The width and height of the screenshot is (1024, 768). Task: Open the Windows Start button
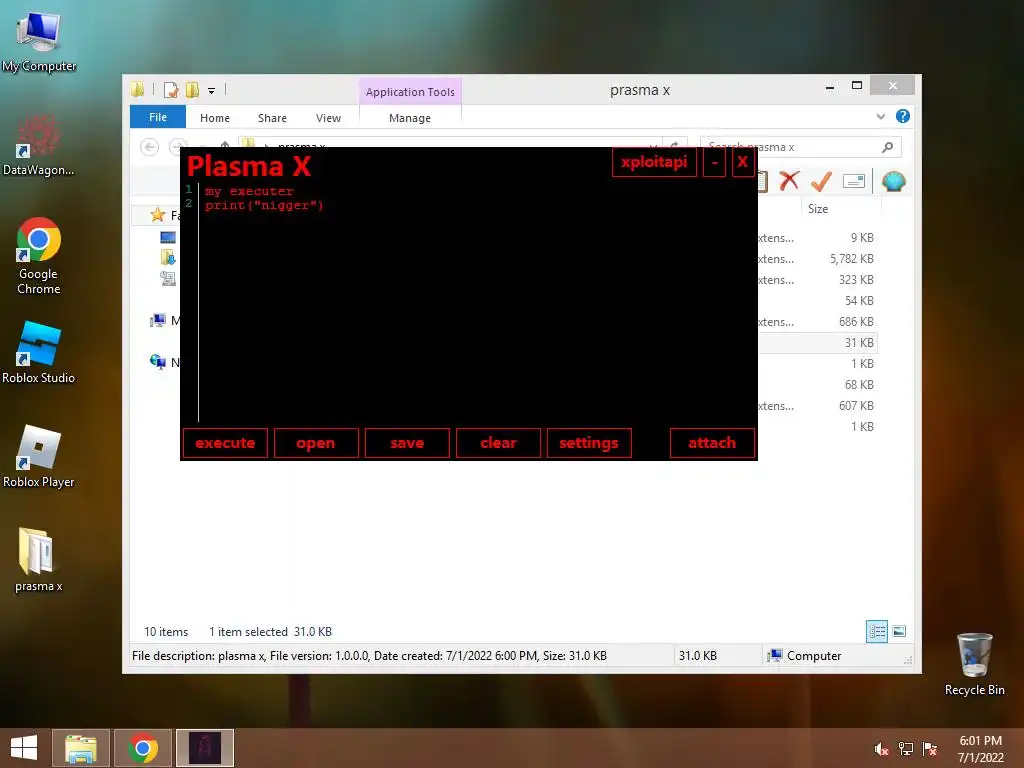pos(24,748)
